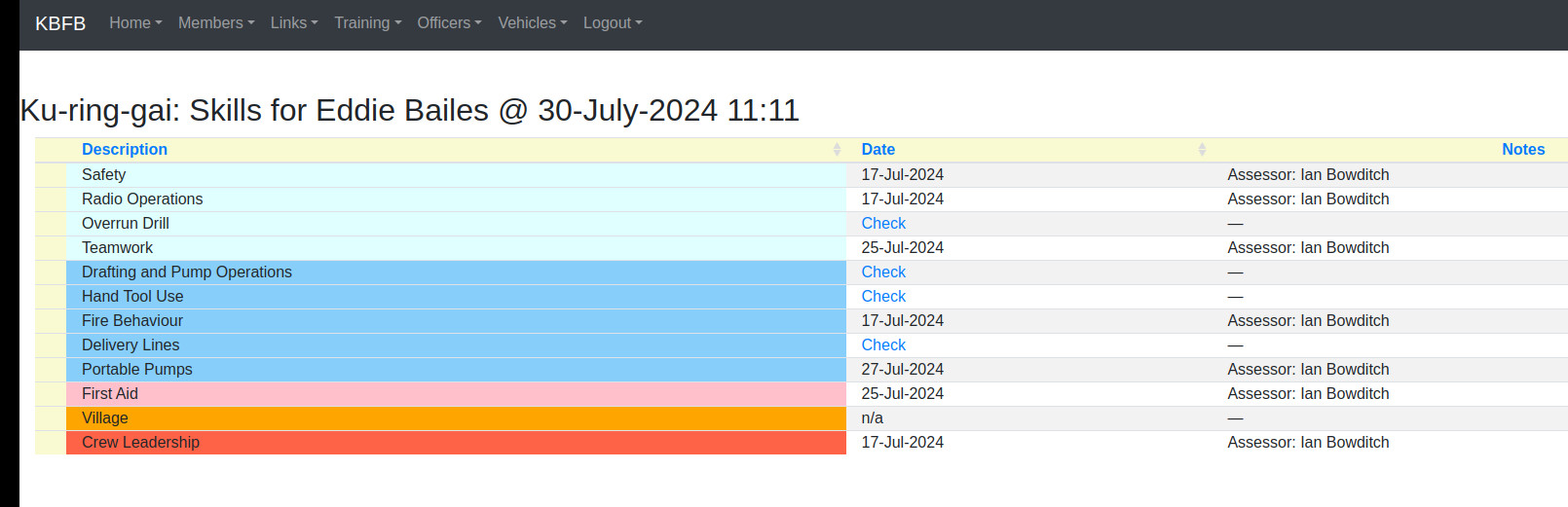
Task: Select the Teamwork skill cell
Action: click(456, 248)
